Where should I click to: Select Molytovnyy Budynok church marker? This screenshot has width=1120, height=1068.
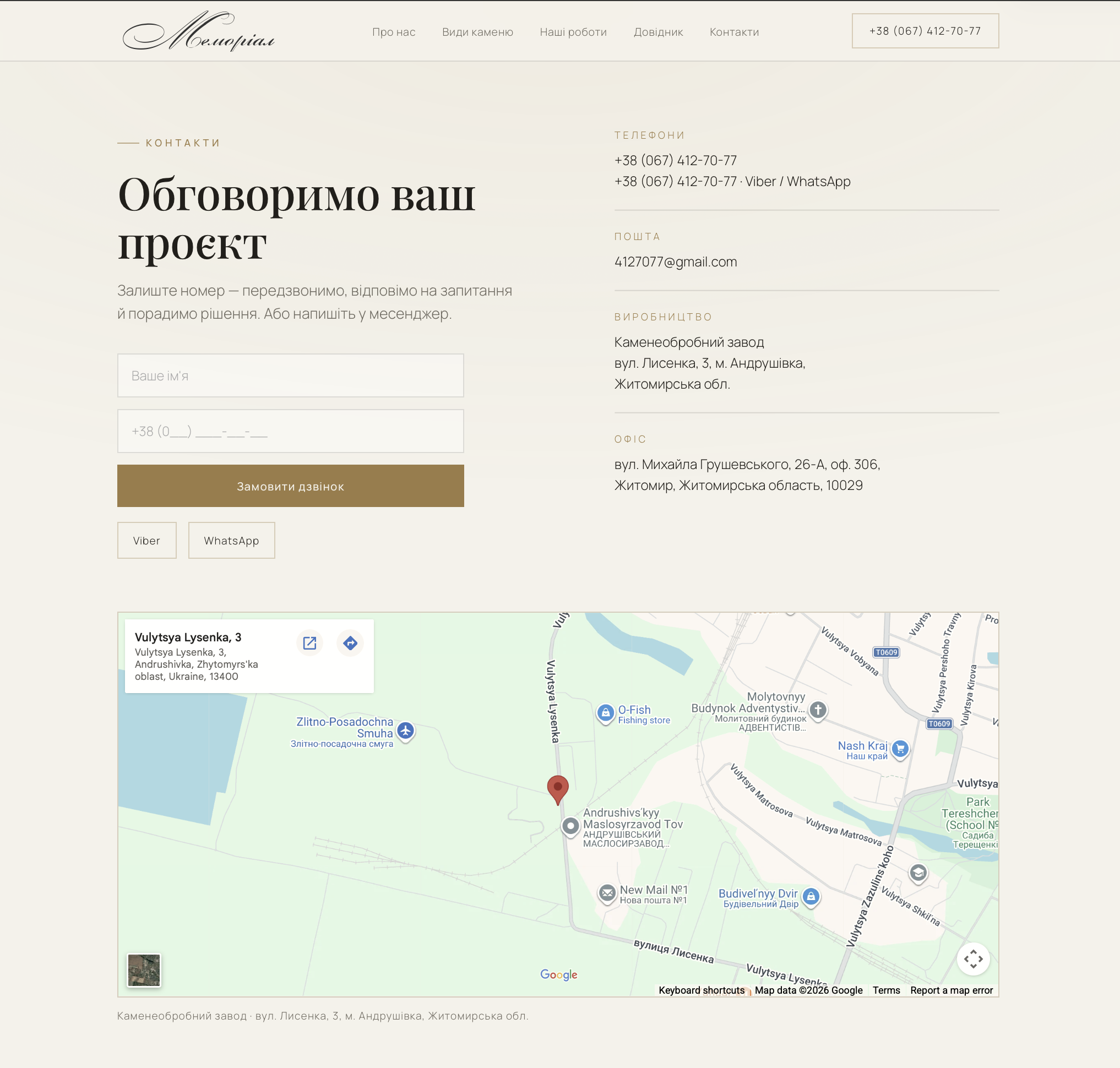818,711
